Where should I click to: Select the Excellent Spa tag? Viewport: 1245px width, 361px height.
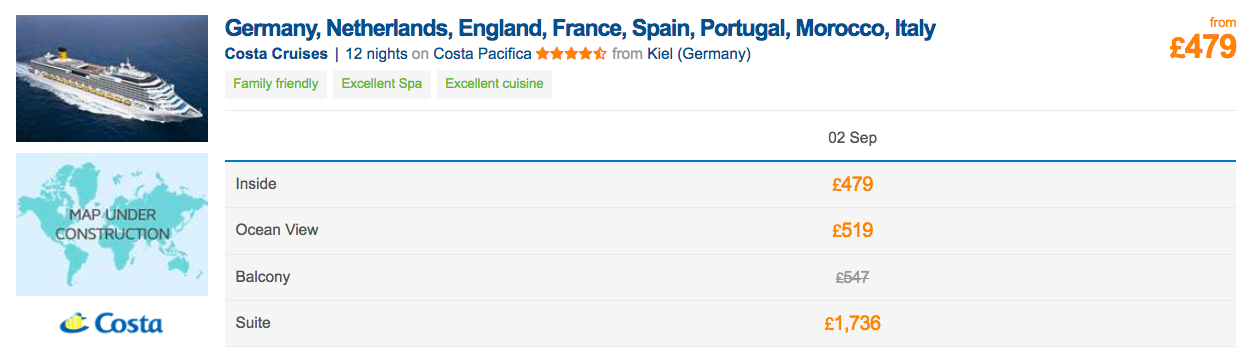382,84
